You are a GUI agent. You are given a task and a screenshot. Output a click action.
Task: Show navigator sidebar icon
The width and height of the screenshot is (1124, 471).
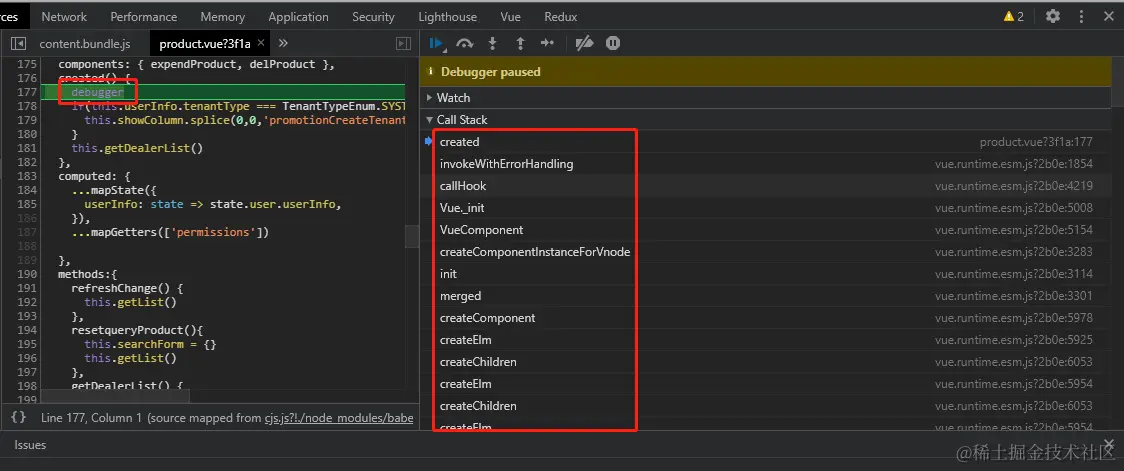[19, 44]
